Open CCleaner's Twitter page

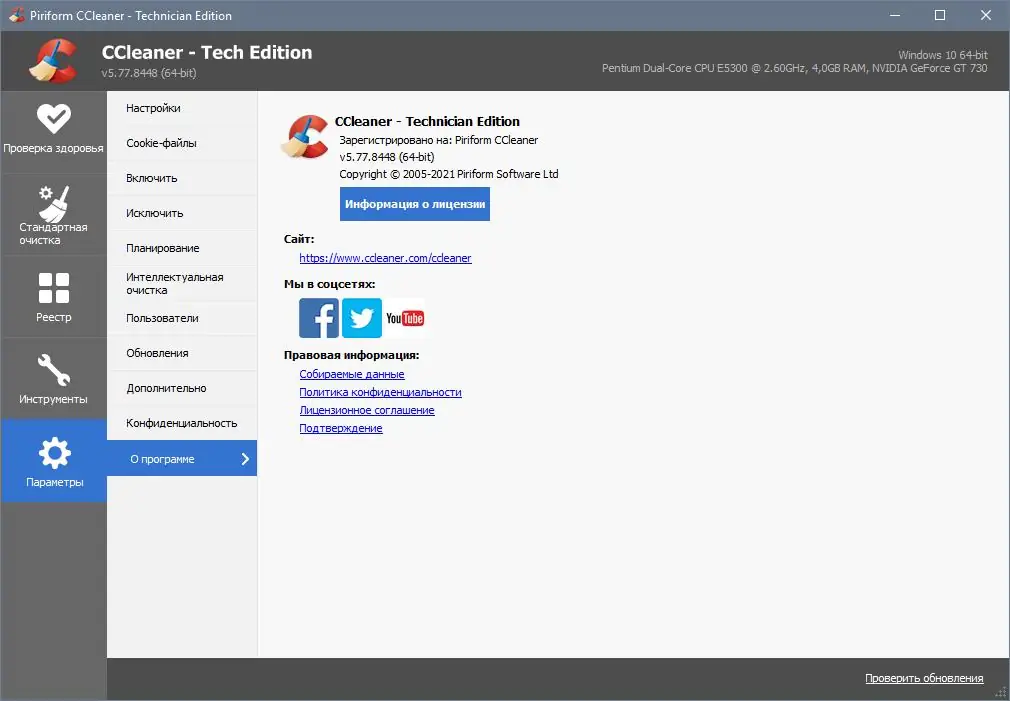pos(361,317)
